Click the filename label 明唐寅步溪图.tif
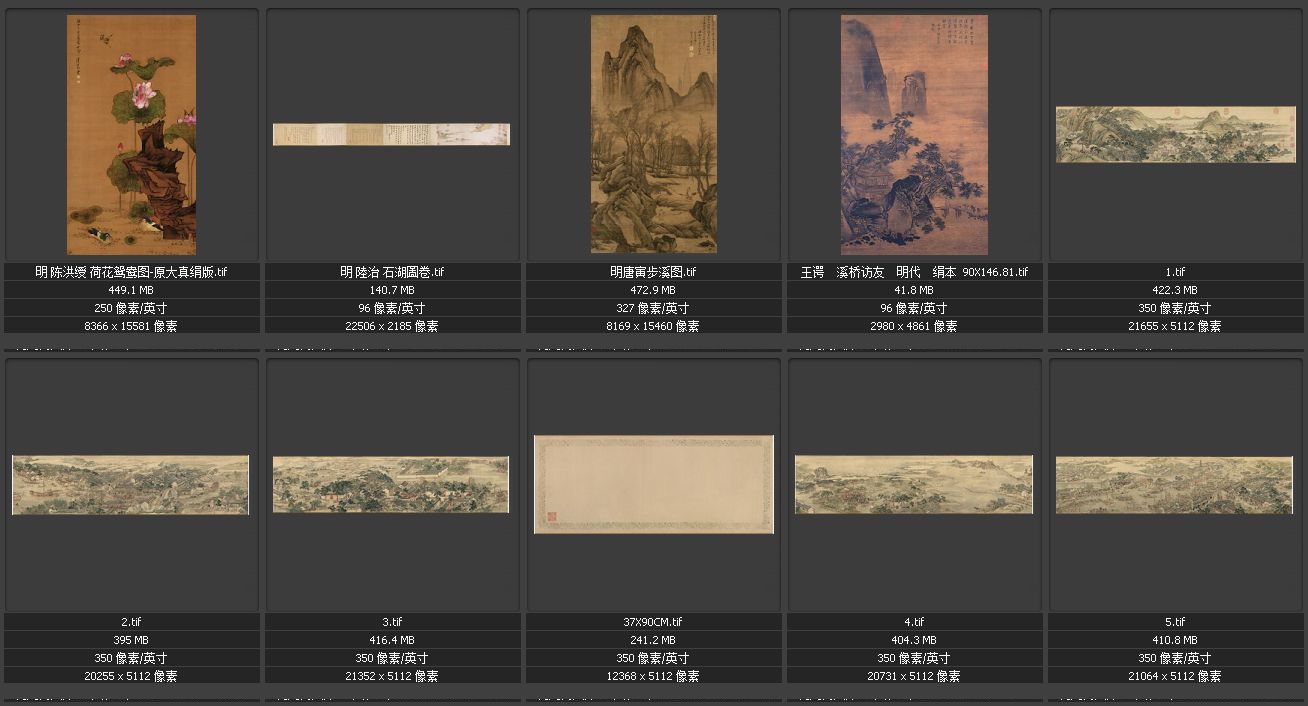1308x706 pixels. (653, 272)
